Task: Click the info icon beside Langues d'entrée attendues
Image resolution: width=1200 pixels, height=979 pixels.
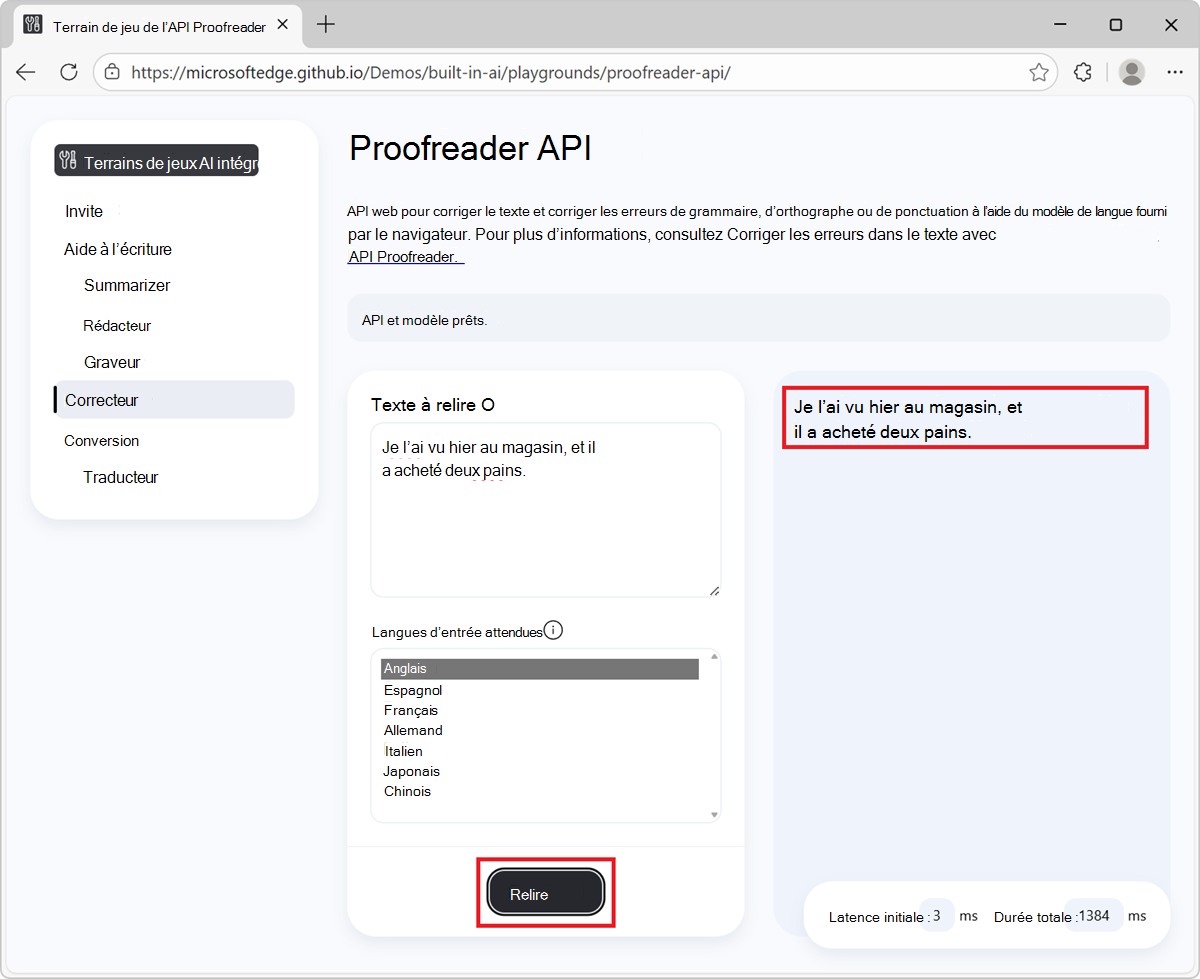Action: tap(554, 630)
